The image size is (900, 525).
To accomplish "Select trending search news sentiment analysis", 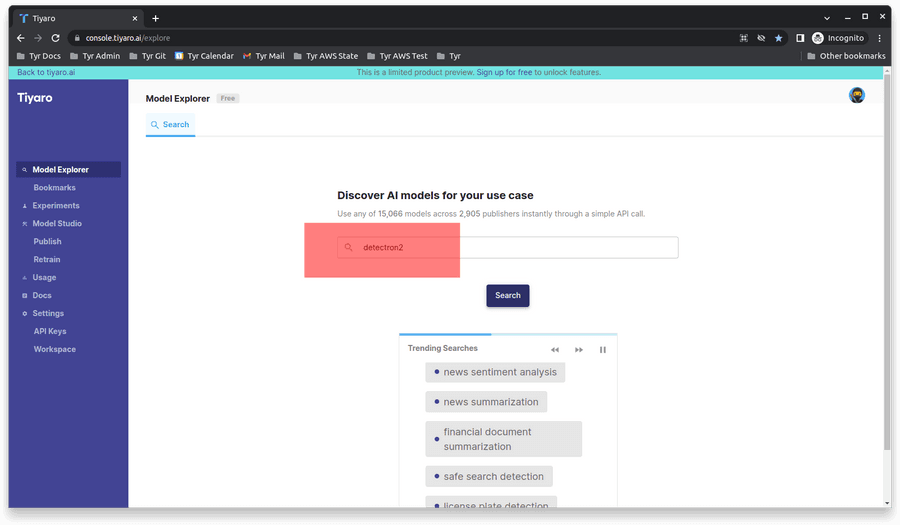I will (495, 372).
